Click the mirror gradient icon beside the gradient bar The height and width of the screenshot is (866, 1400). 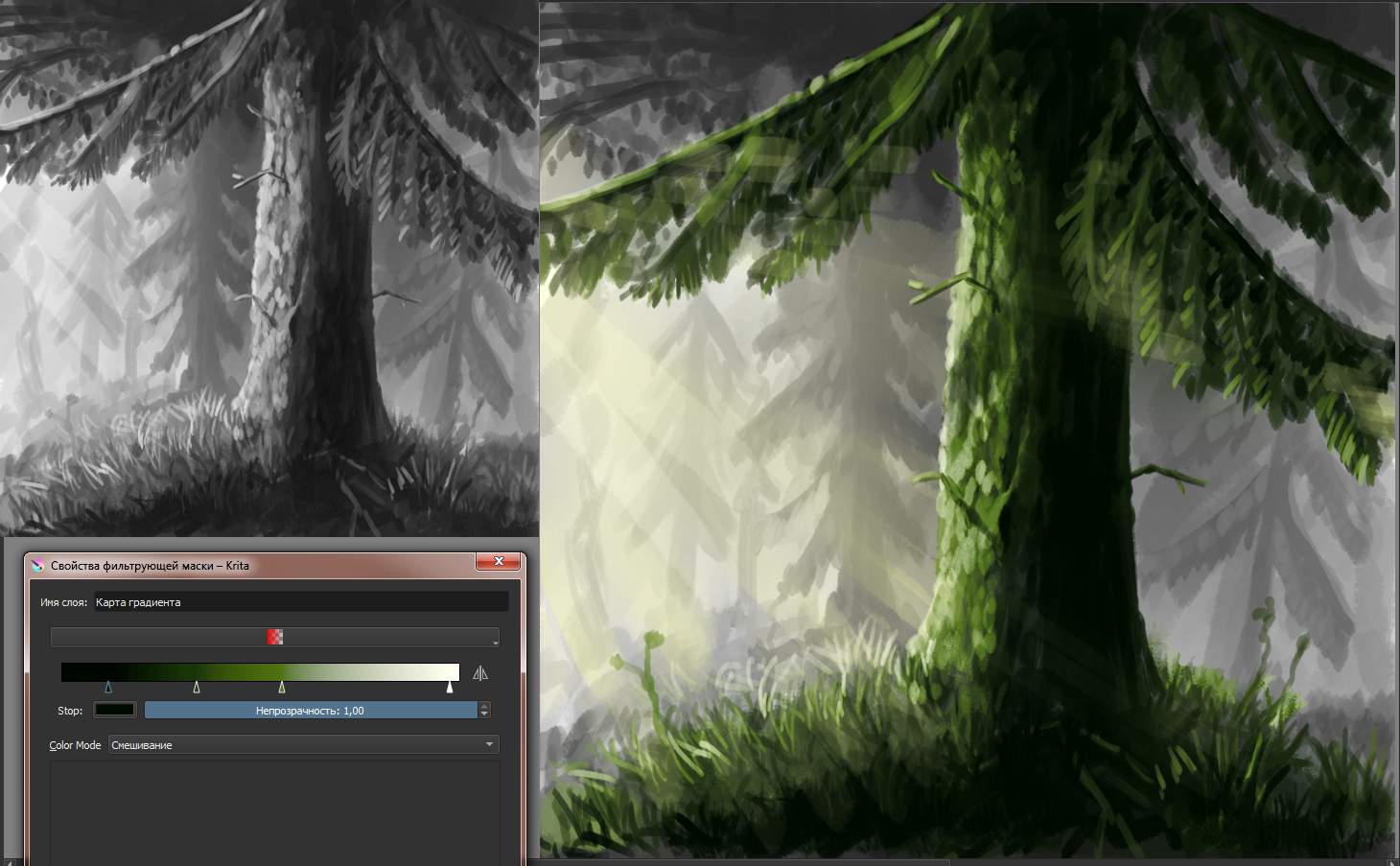tap(480, 673)
